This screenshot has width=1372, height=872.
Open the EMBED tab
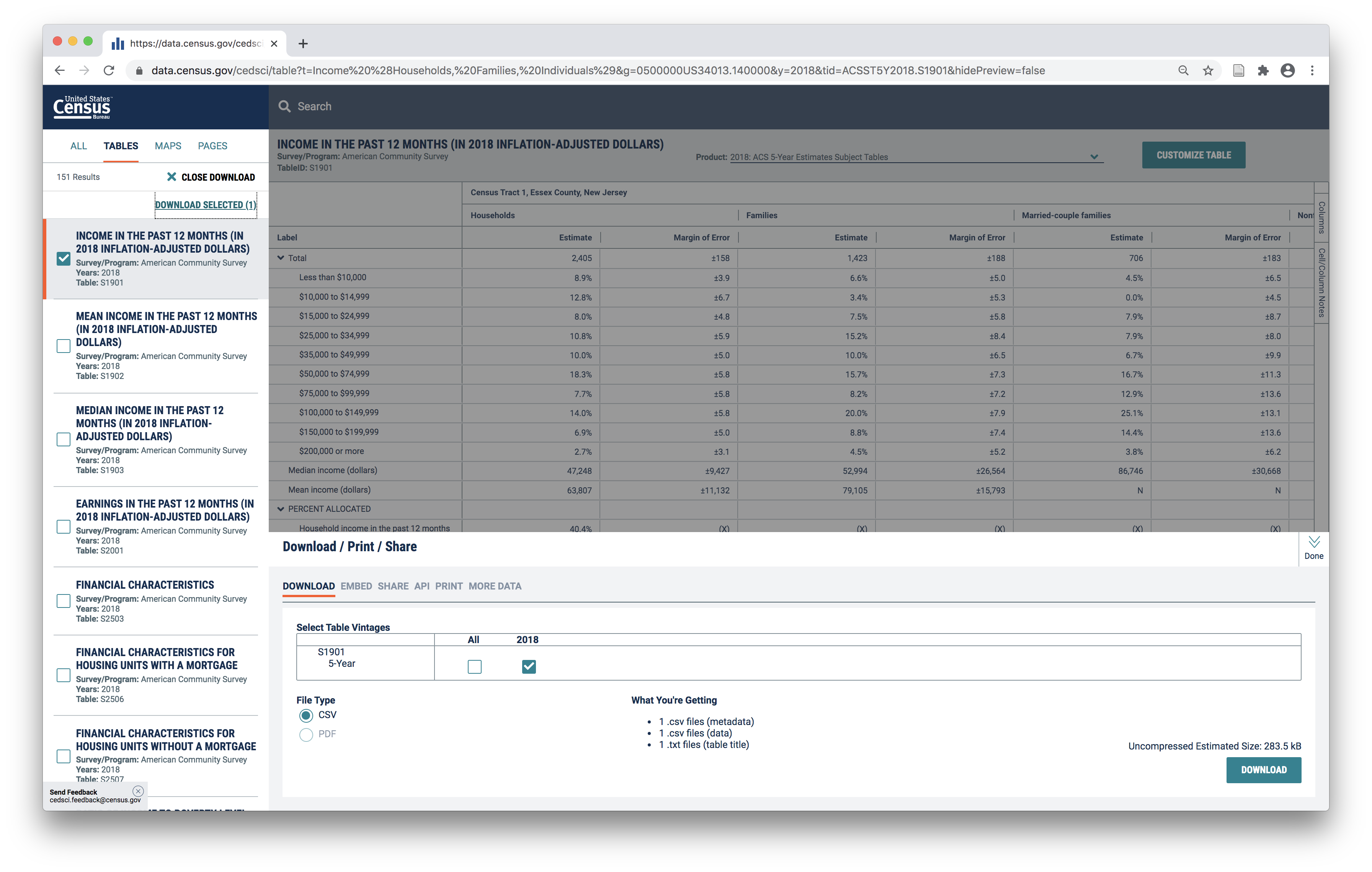[x=356, y=586]
